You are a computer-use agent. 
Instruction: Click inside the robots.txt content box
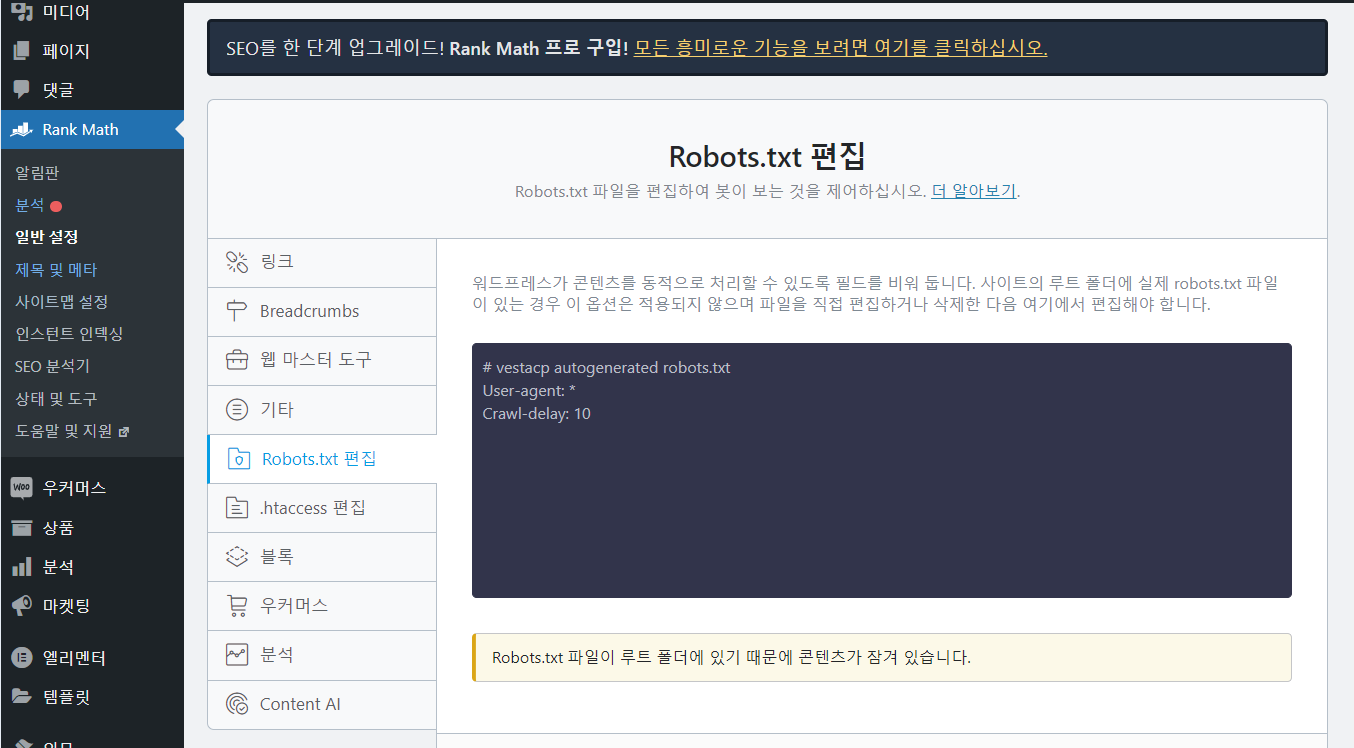880,470
